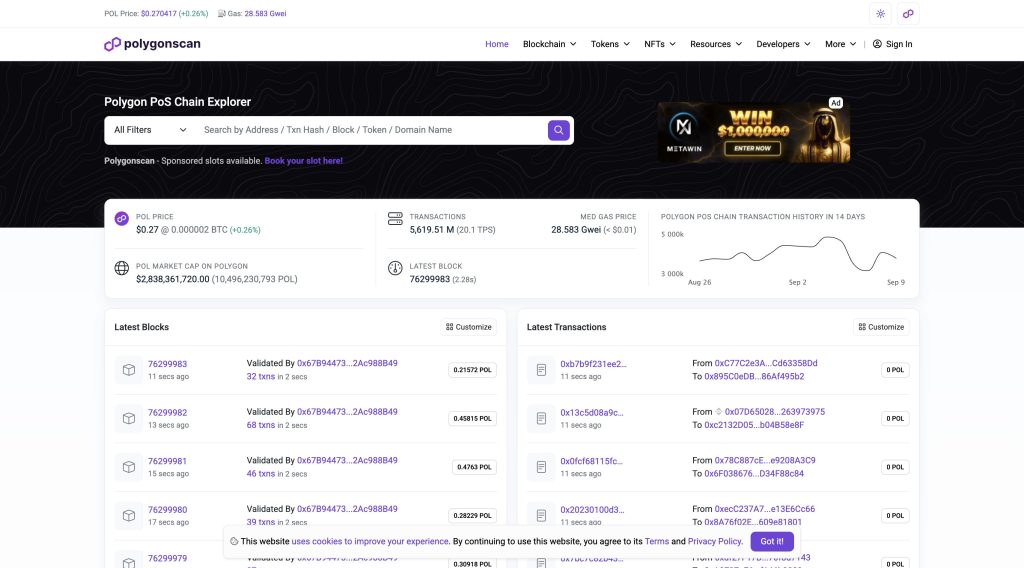Click the Polygon network icon in top bar
The image size is (1024, 568).
[x=908, y=14]
